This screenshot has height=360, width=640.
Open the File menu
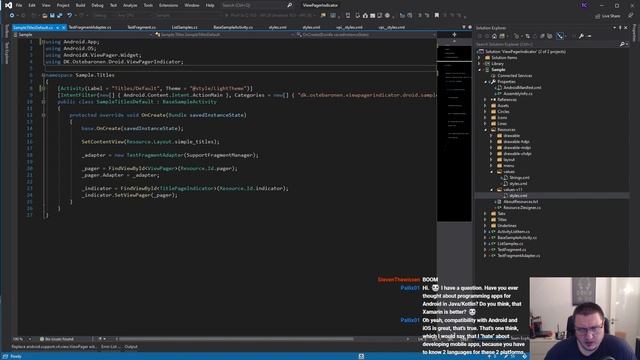point(19,5)
